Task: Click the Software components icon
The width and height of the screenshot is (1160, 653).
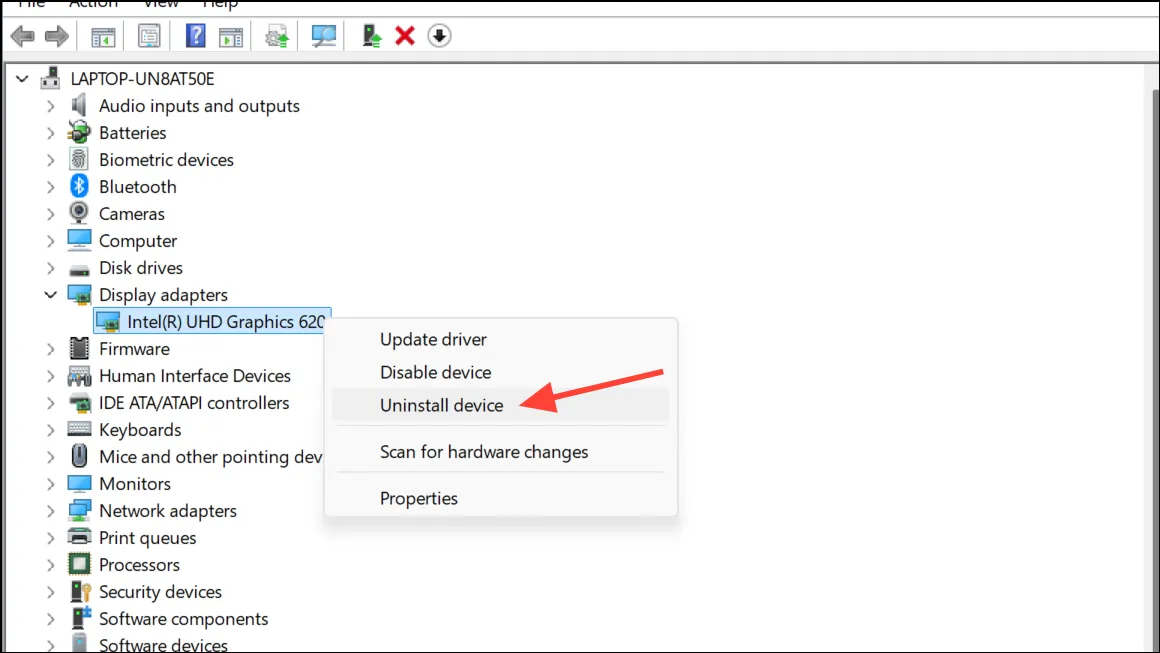Action: (x=80, y=618)
